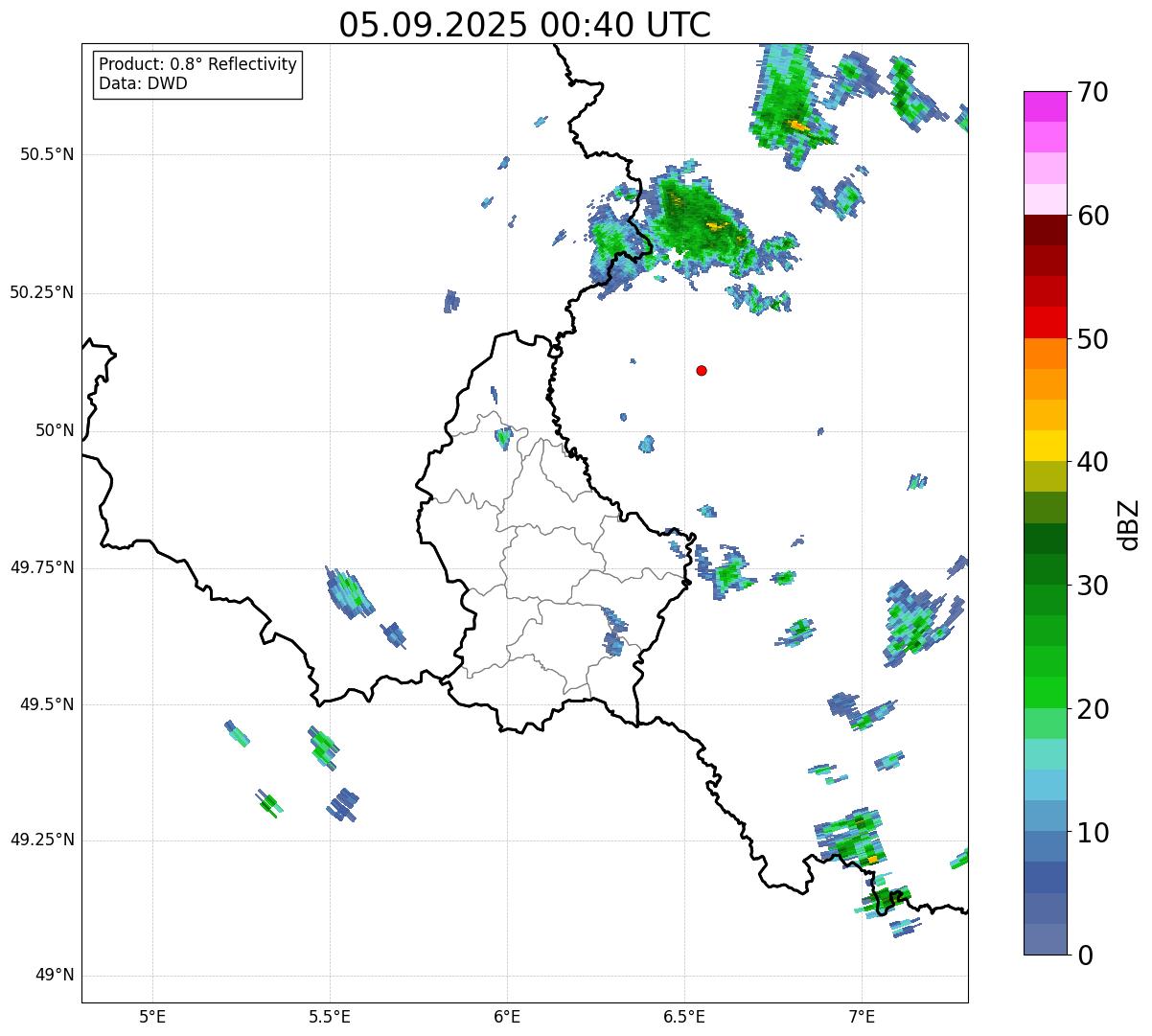Click the 7°E longitude tick label
The width and height of the screenshot is (1152, 1036).
click(862, 1016)
